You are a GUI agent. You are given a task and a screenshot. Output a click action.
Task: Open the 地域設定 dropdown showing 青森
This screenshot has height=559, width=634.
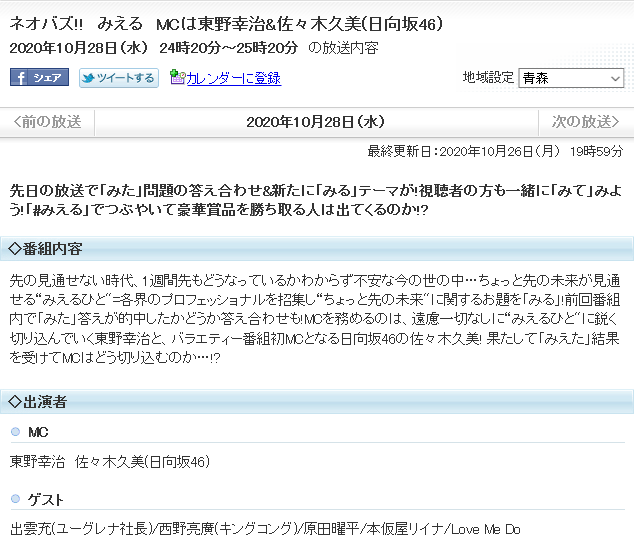tap(571, 78)
